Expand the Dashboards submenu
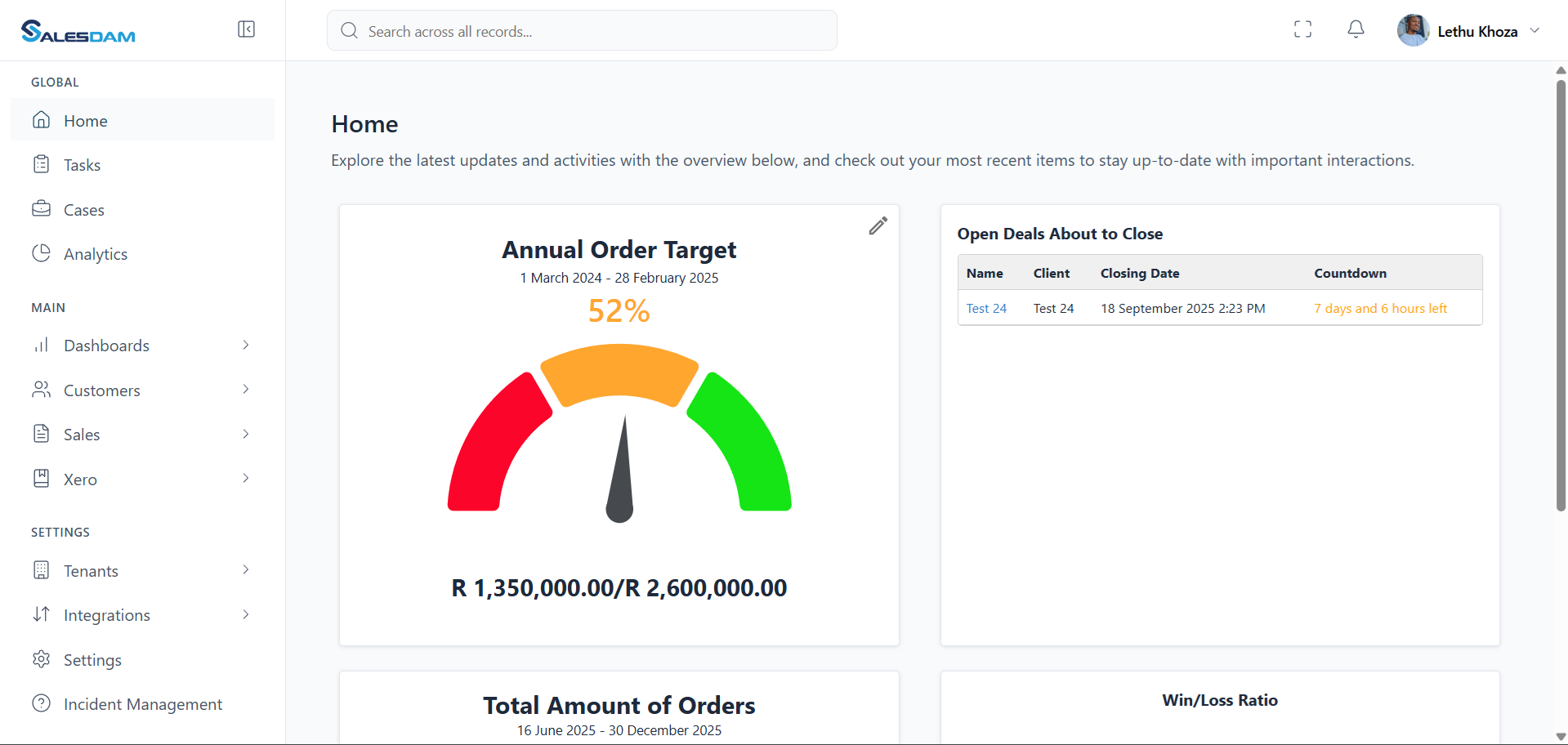This screenshot has width=1568, height=745. (x=245, y=346)
